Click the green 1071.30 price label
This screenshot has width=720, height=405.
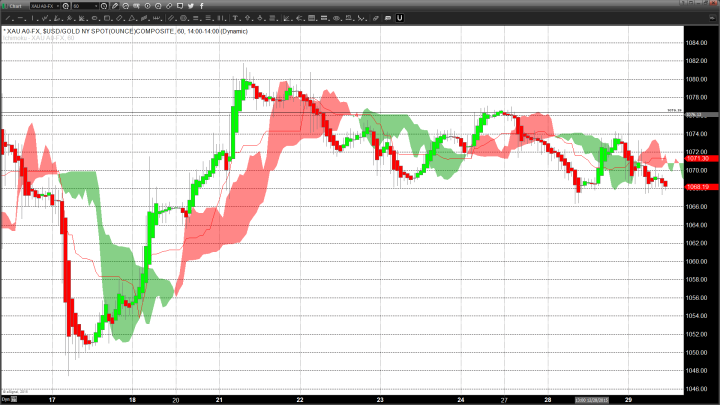[x=697, y=159]
